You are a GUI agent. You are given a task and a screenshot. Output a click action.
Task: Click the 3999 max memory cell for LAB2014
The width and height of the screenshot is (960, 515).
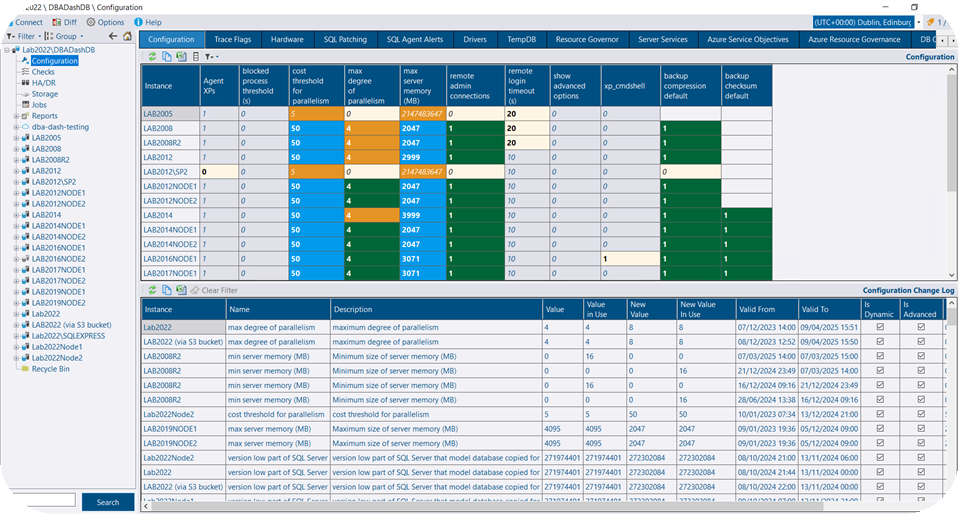coord(422,216)
